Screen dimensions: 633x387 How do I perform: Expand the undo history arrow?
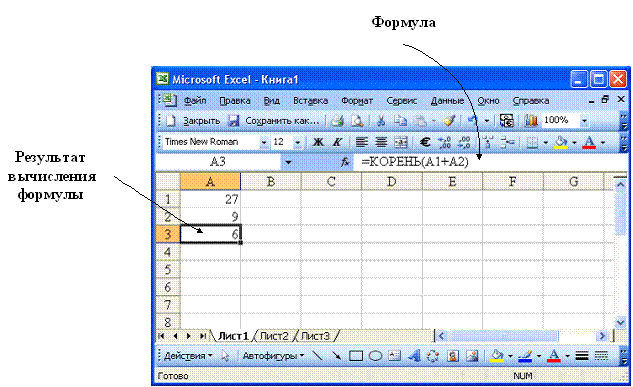pyautogui.click(x=486, y=121)
